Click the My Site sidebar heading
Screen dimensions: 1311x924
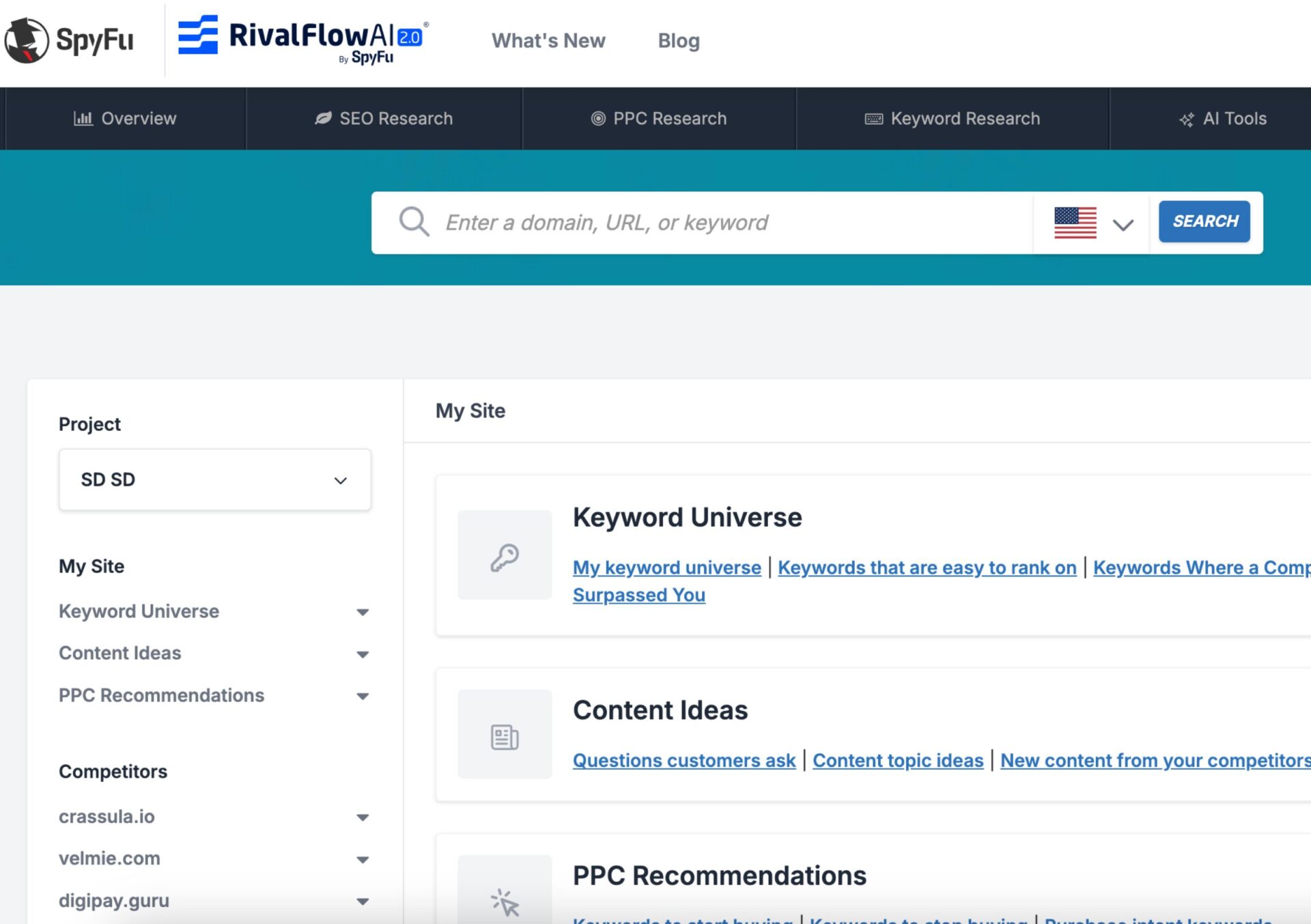click(x=91, y=566)
